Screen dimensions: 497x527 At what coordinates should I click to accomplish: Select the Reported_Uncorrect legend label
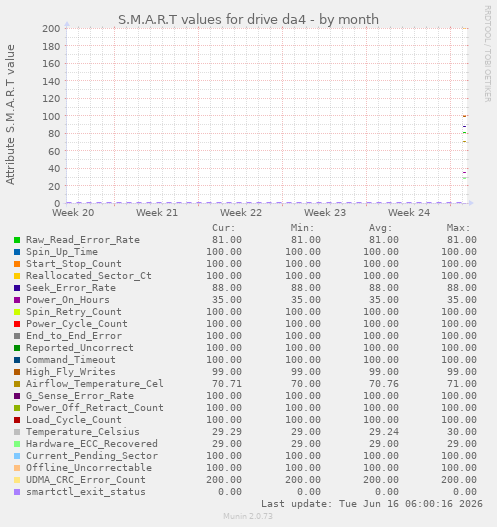point(80,348)
